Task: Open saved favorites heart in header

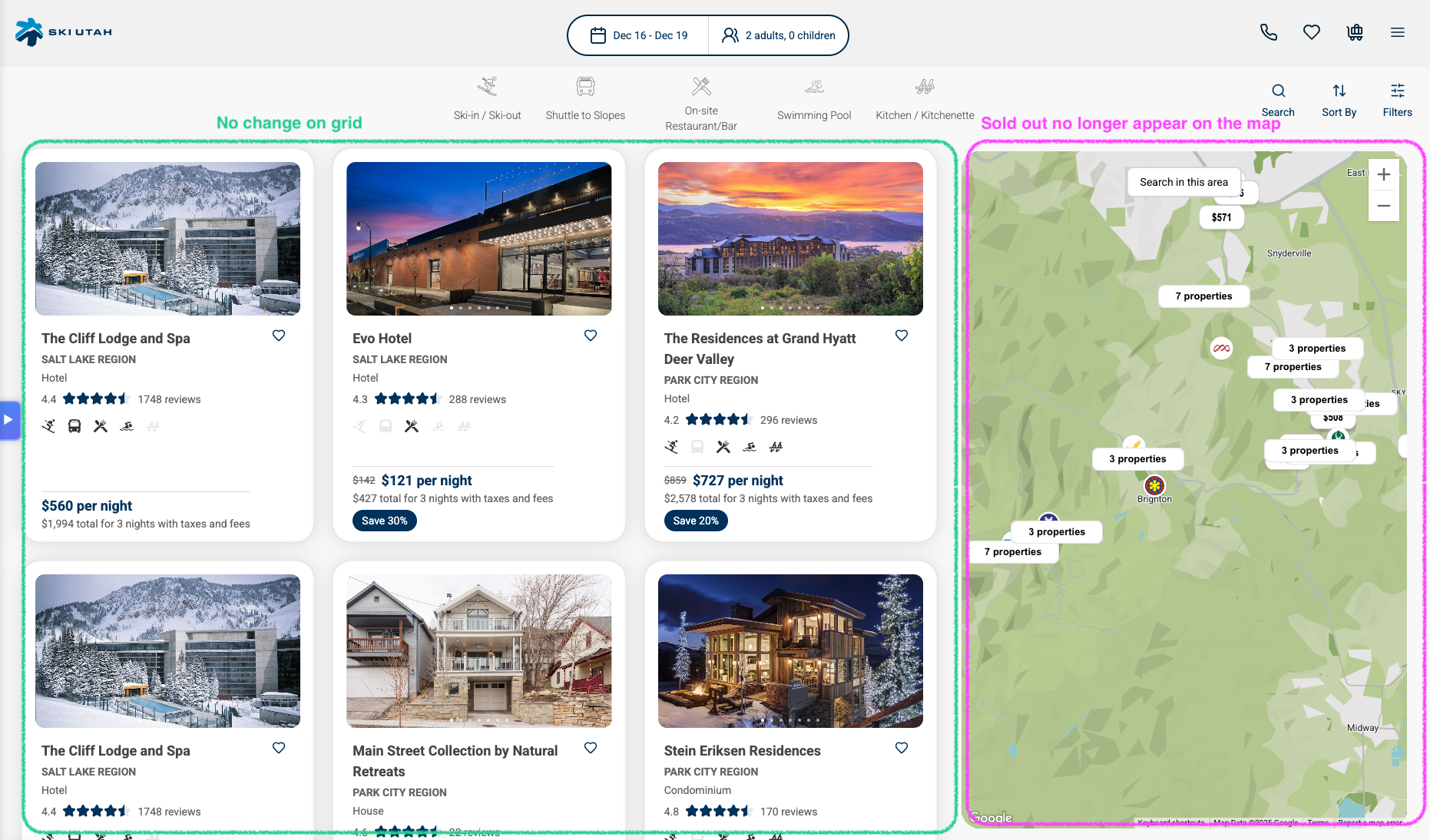Action: click(x=1312, y=32)
